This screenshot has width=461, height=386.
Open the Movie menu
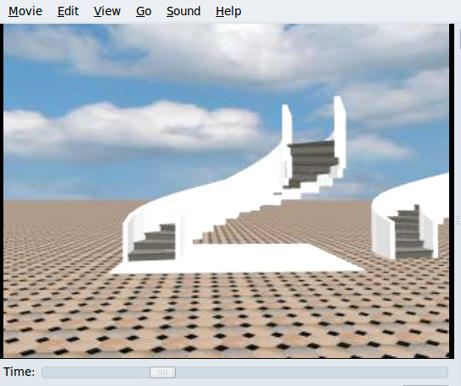[25, 11]
